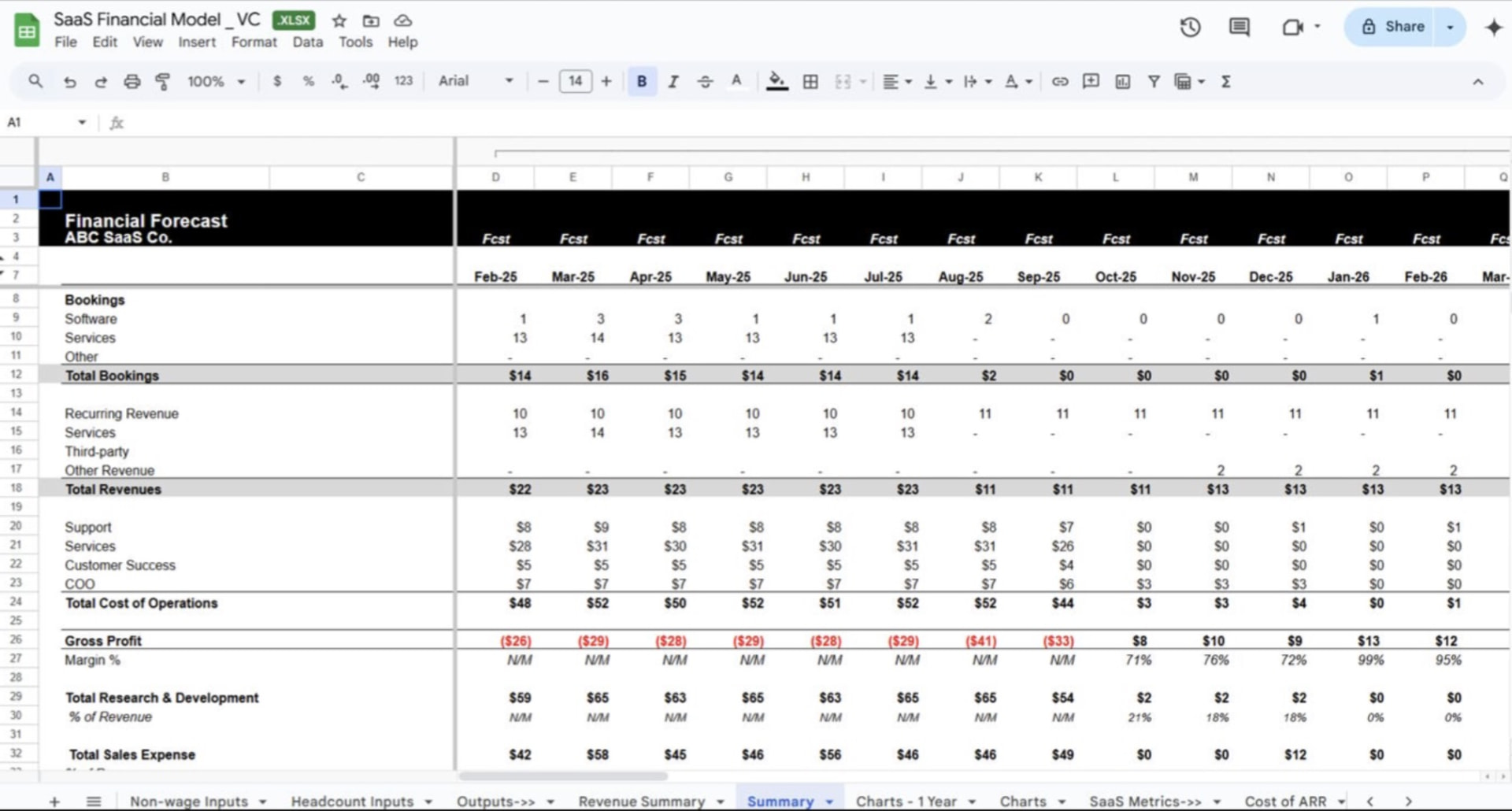This screenshot has width=1512, height=811.
Task: Open the zoom 100% dropdown
Action: [216, 81]
